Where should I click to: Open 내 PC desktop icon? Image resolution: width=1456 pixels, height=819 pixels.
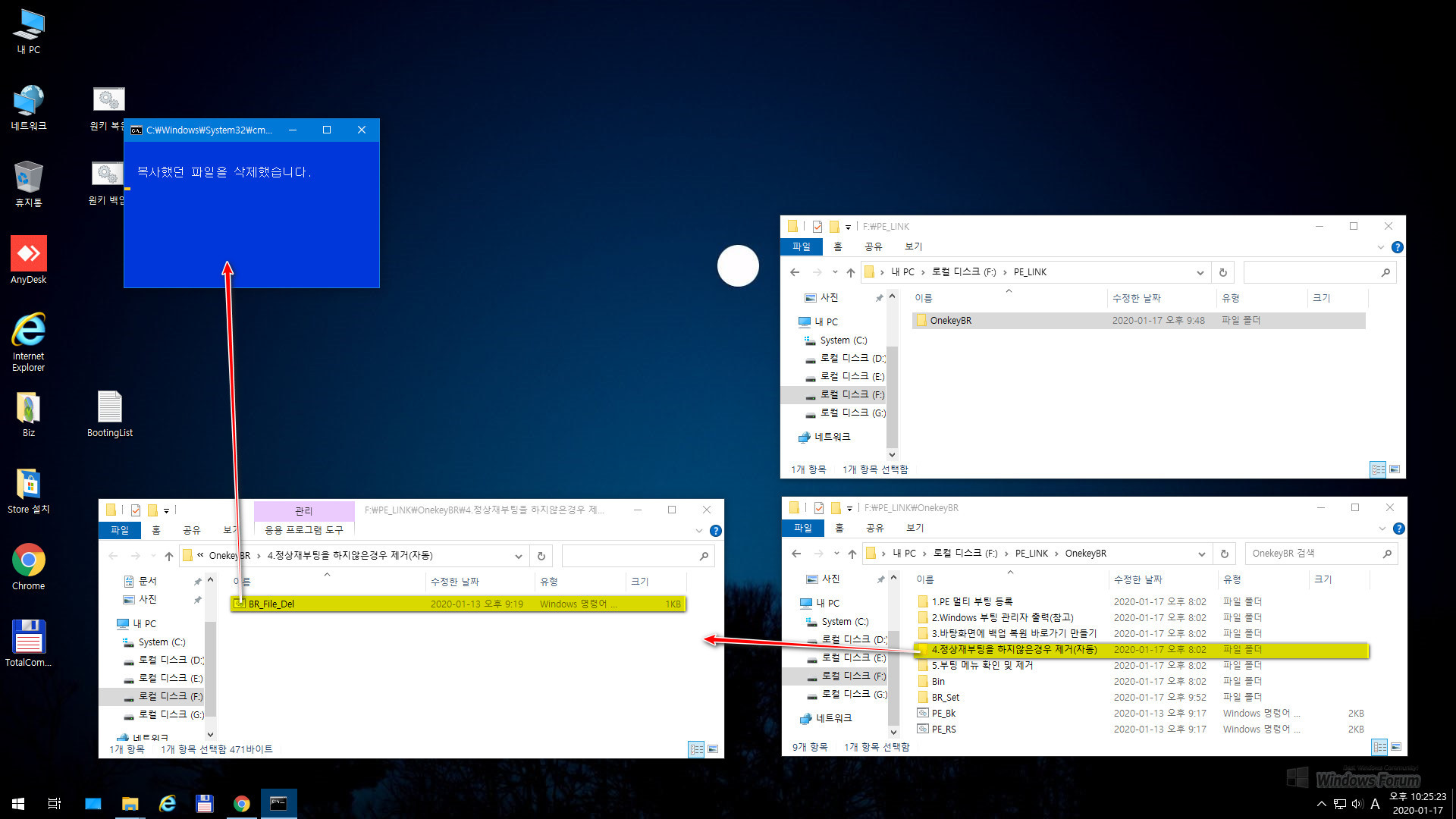coord(29,32)
